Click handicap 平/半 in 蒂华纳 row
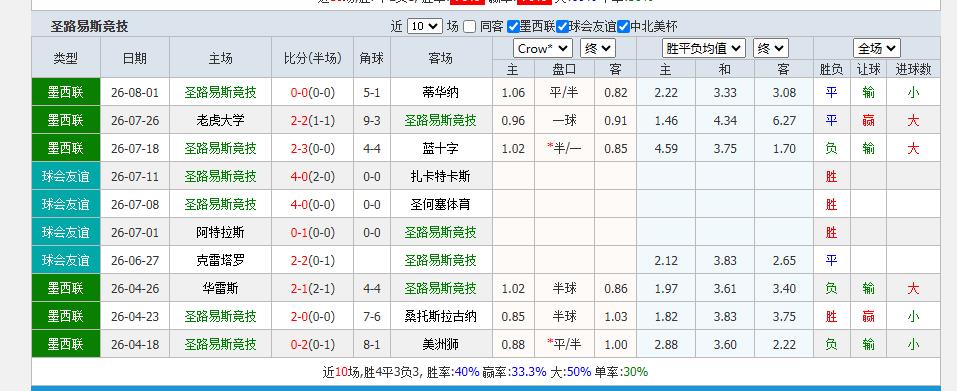957x391 pixels. tap(564, 93)
